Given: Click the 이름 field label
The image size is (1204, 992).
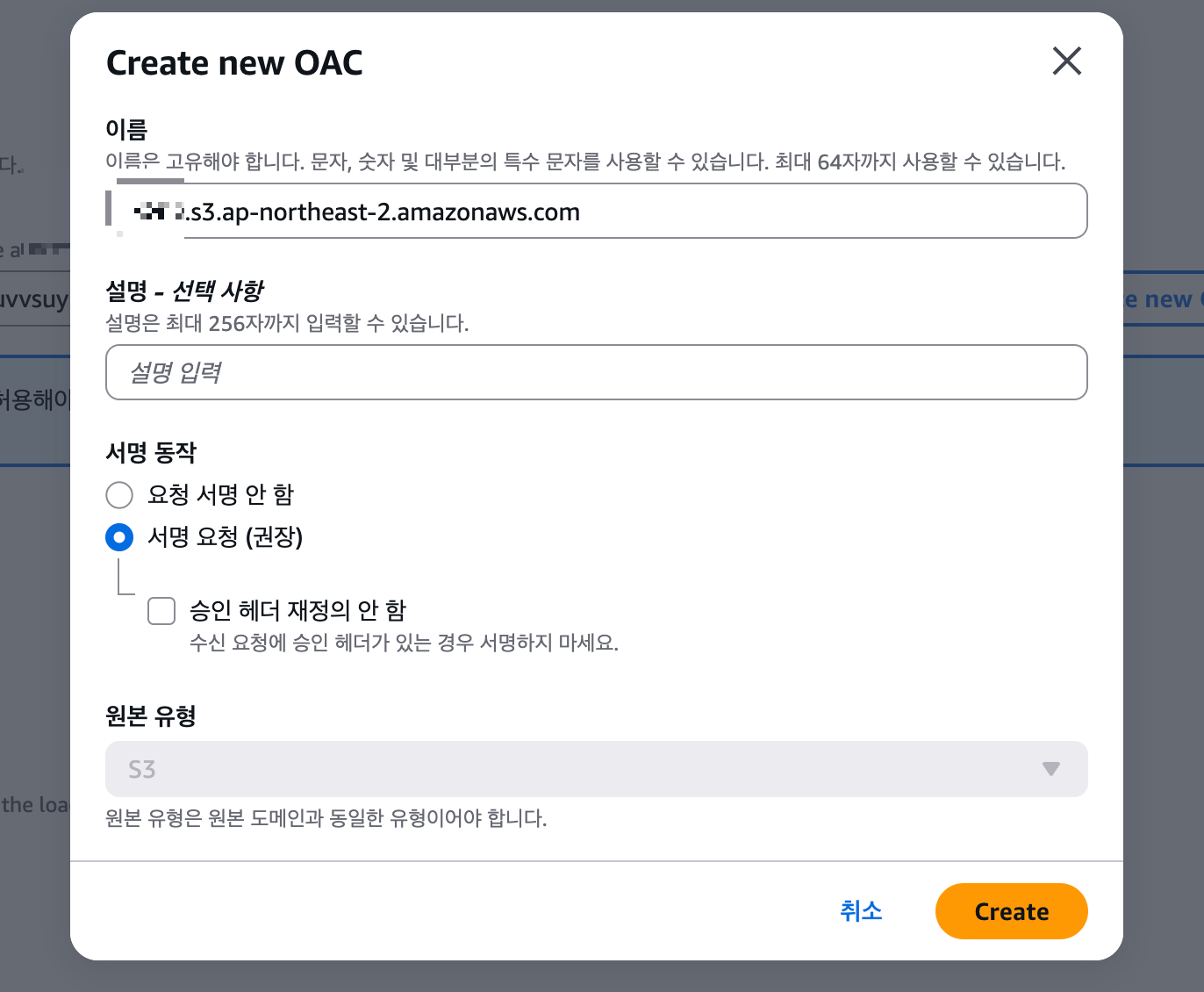Looking at the screenshot, I should coord(126,130).
